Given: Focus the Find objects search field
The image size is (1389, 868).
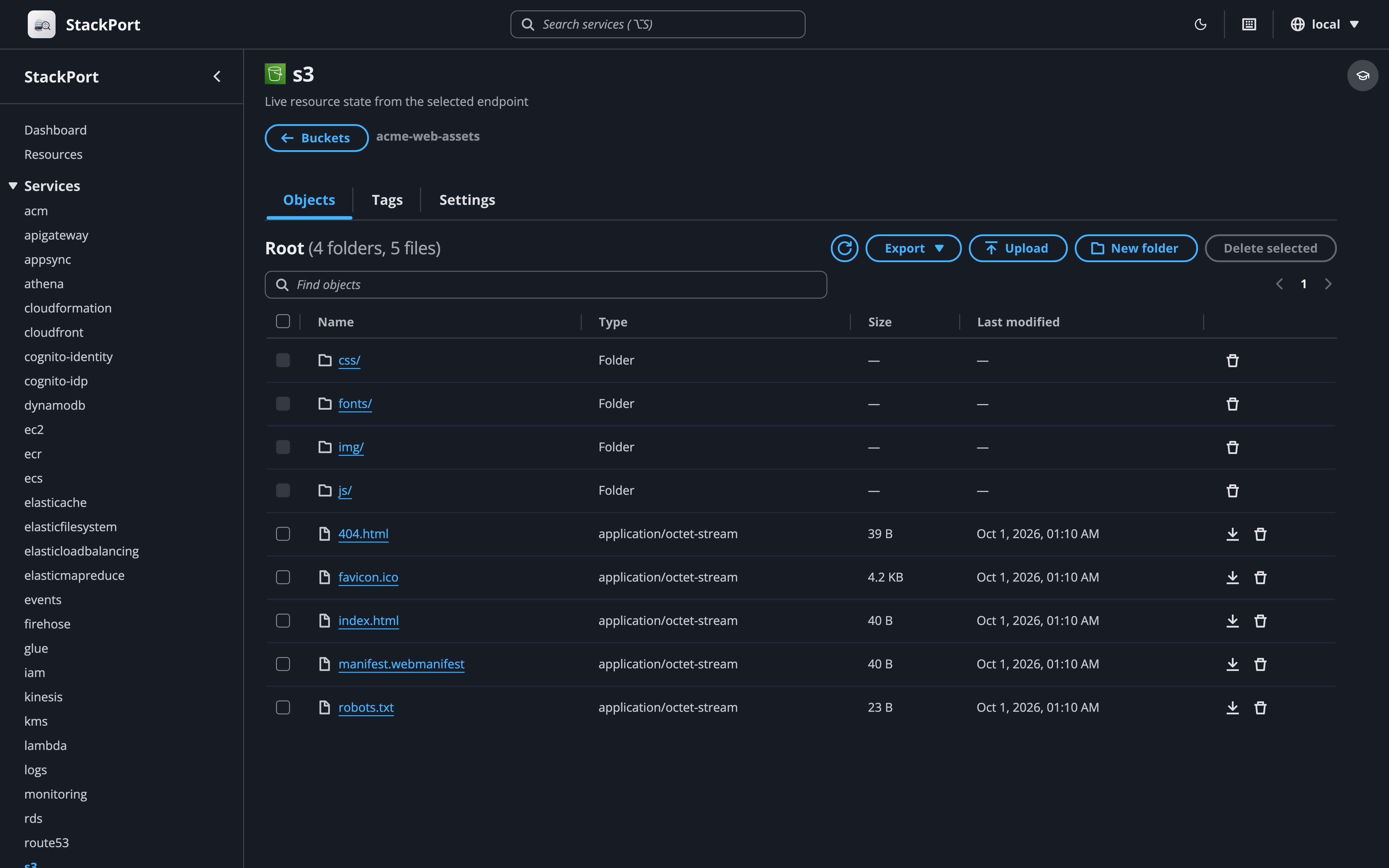Looking at the screenshot, I should click(545, 285).
